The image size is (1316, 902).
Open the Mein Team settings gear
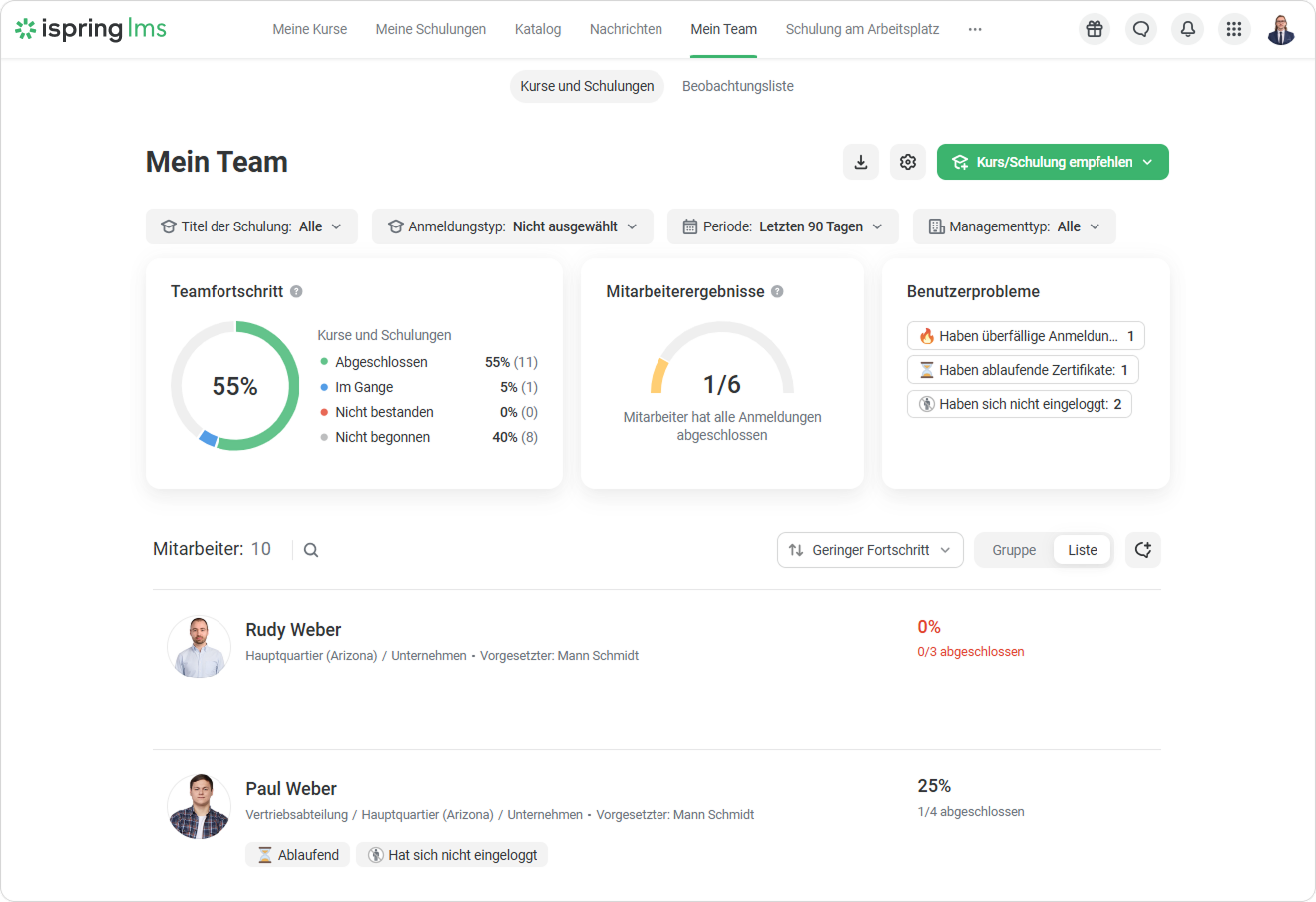tap(908, 162)
